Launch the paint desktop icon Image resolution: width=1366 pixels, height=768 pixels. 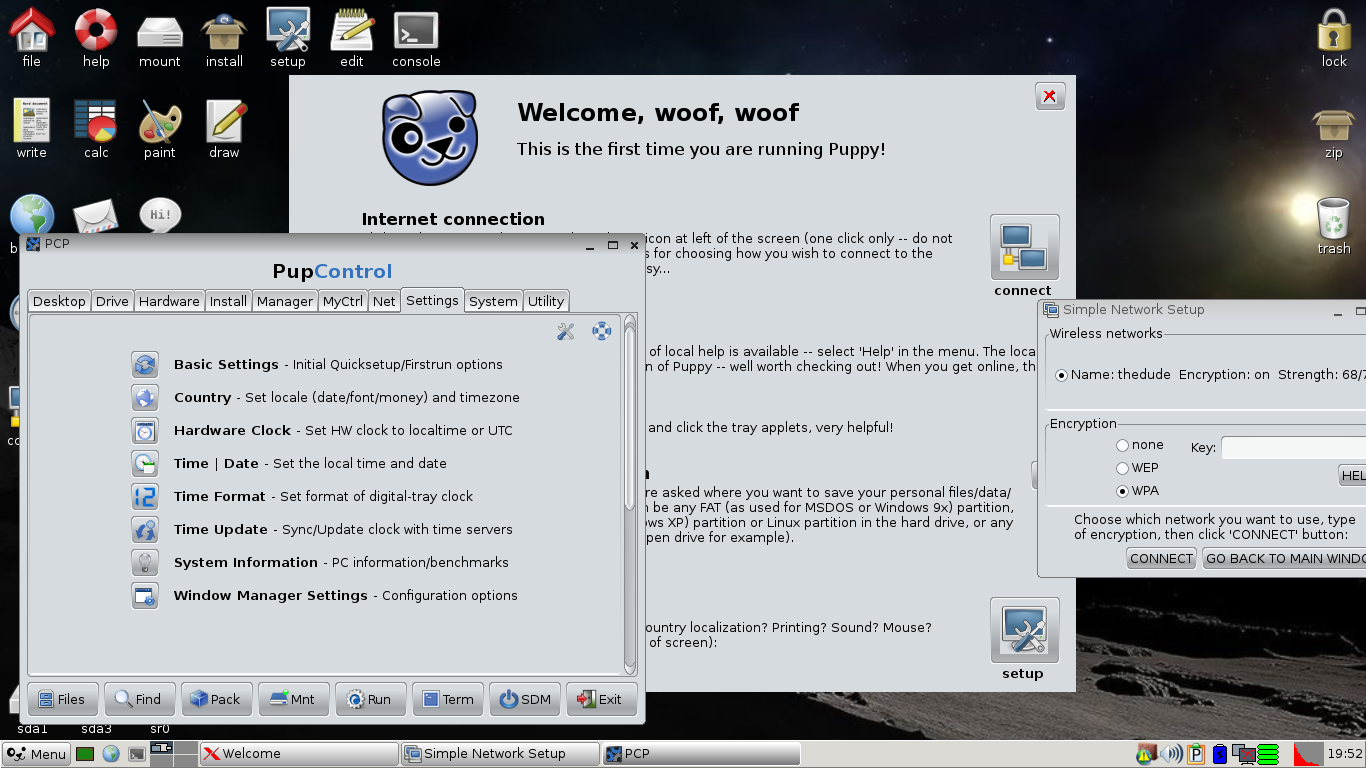(x=160, y=130)
